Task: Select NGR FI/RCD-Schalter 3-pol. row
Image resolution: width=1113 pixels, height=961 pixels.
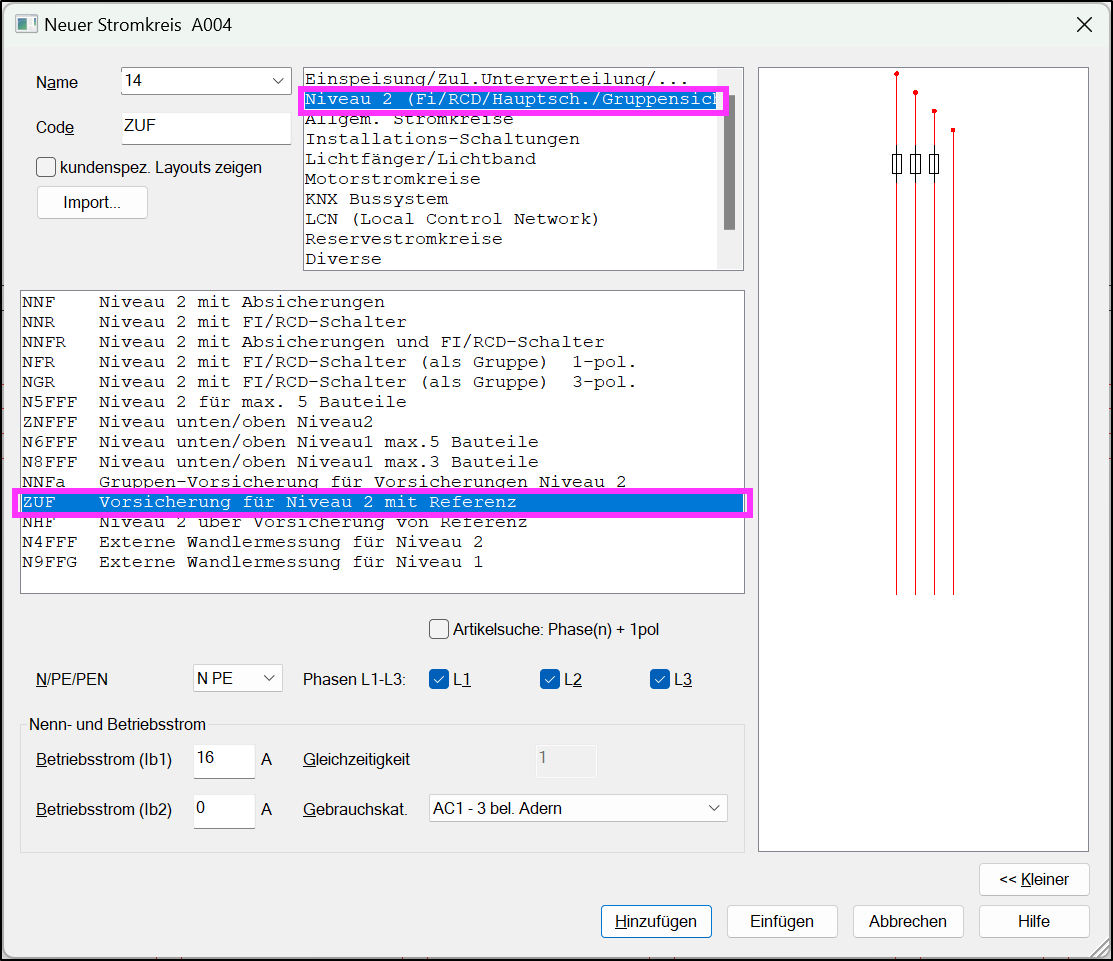Action: coord(383,382)
